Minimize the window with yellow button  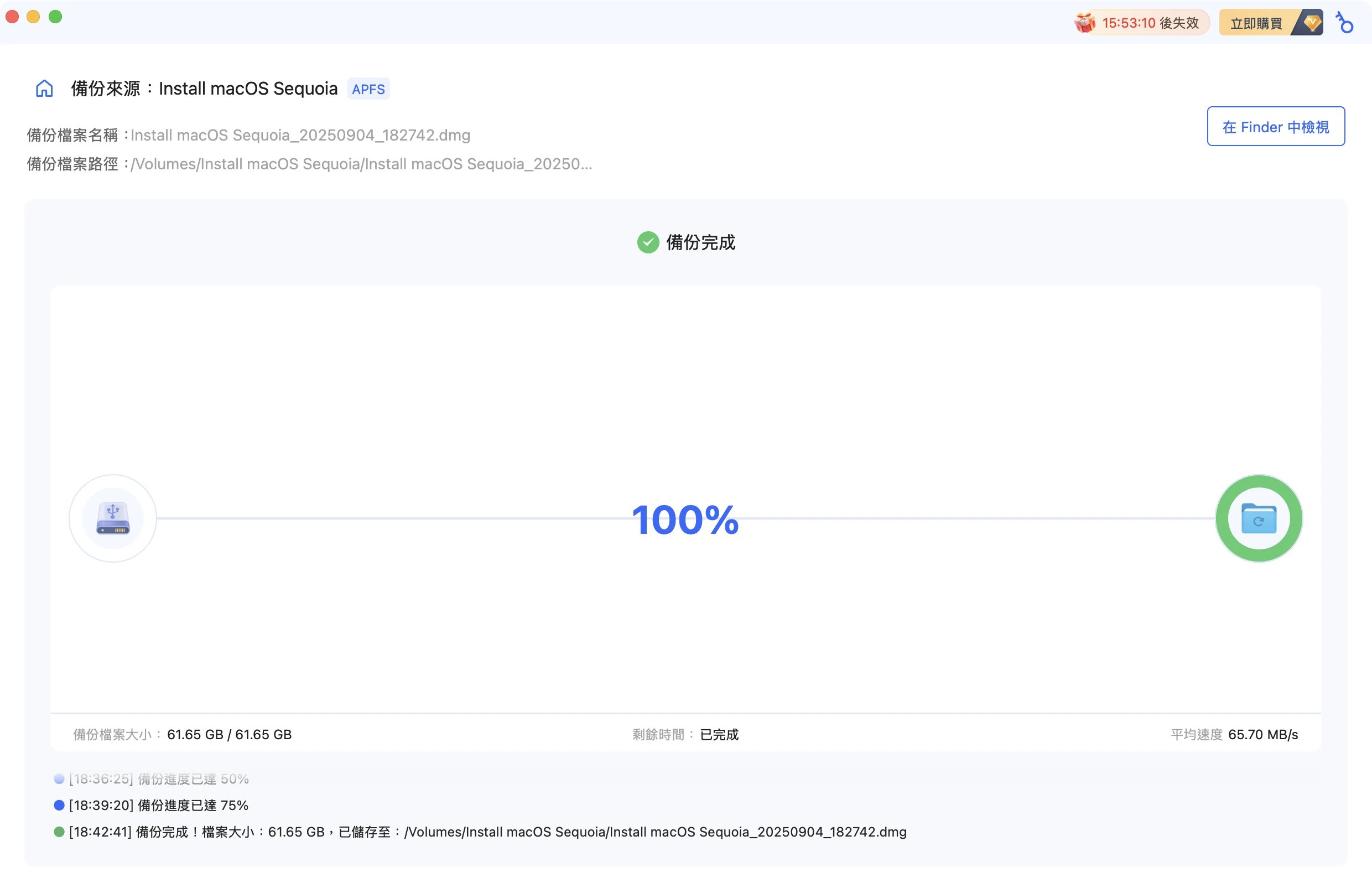(33, 17)
